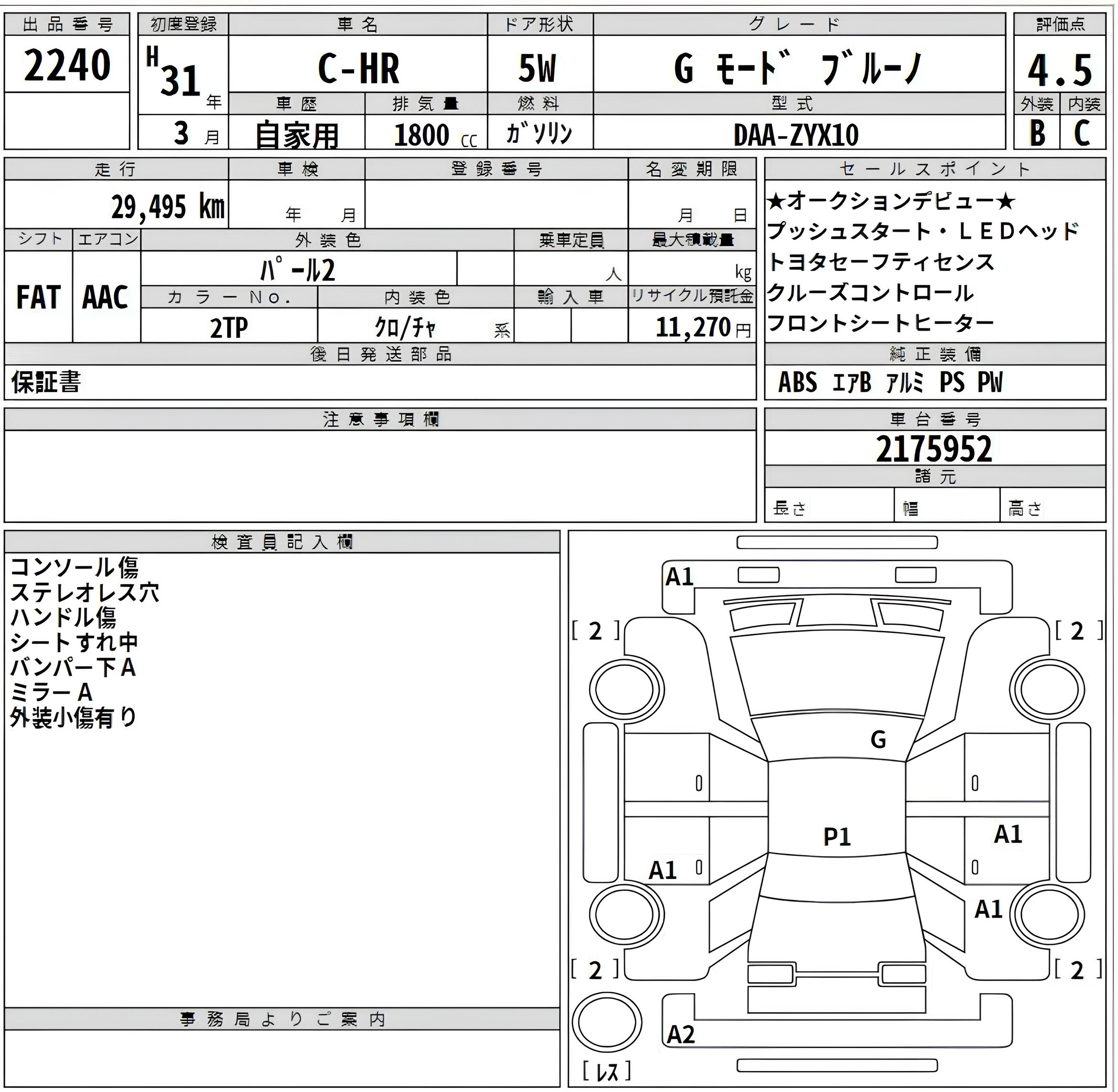
Task: Select fuel type ガソリン
Action: click(x=539, y=133)
